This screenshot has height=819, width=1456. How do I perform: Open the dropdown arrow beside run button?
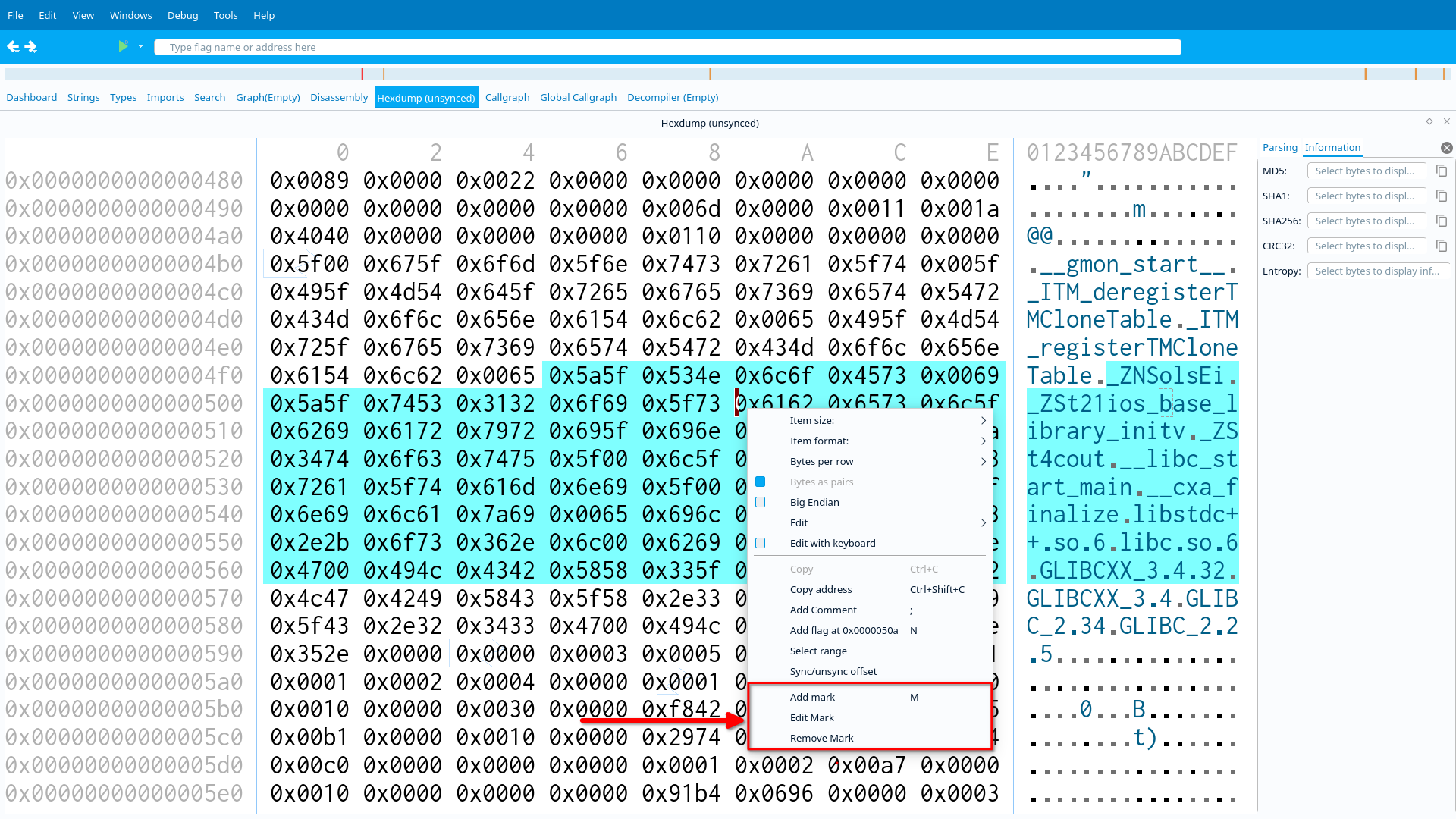click(x=140, y=47)
